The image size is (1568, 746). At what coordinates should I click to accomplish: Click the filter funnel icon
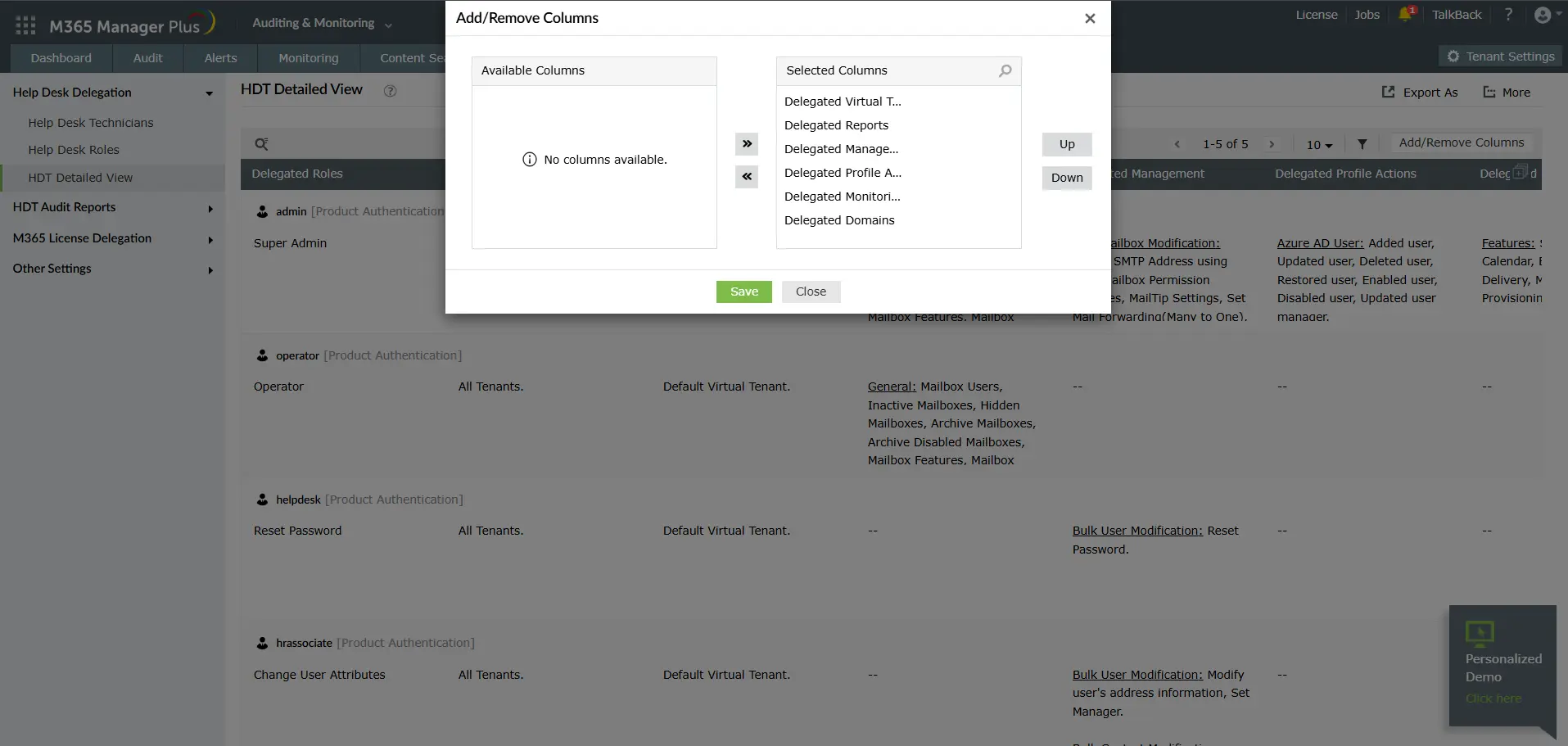pyautogui.click(x=1362, y=144)
